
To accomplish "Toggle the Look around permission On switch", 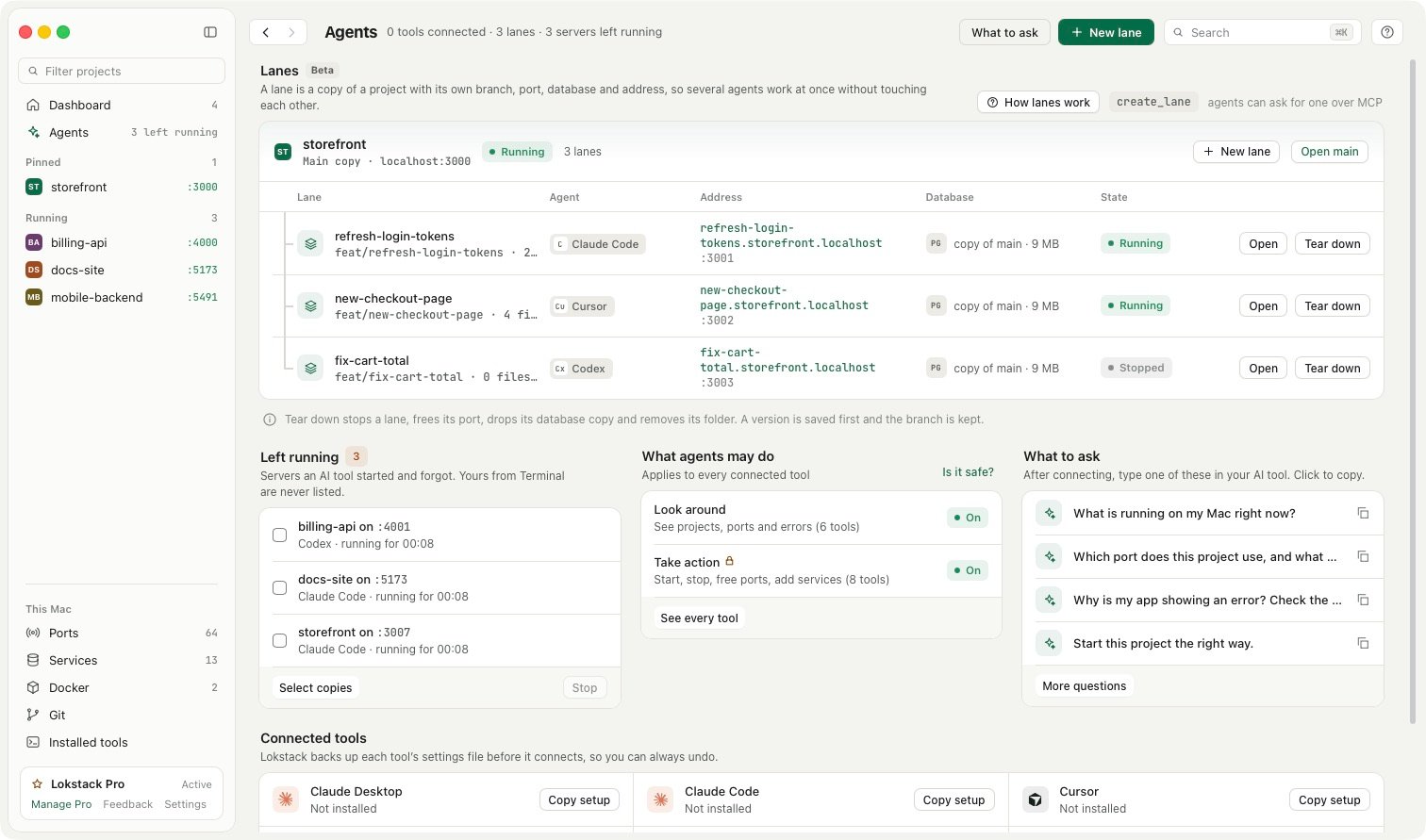I will click(967, 518).
